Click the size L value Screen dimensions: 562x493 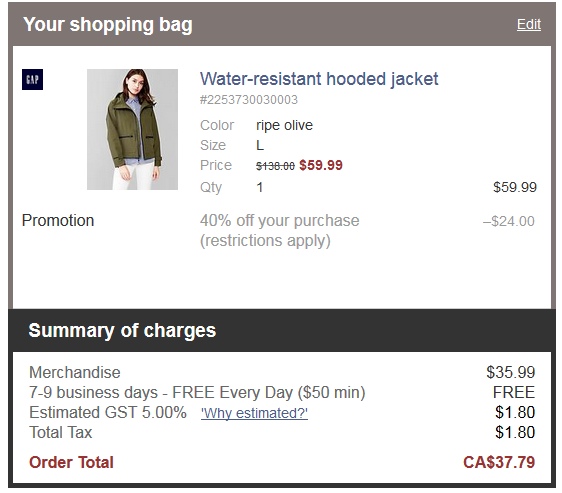(260, 145)
